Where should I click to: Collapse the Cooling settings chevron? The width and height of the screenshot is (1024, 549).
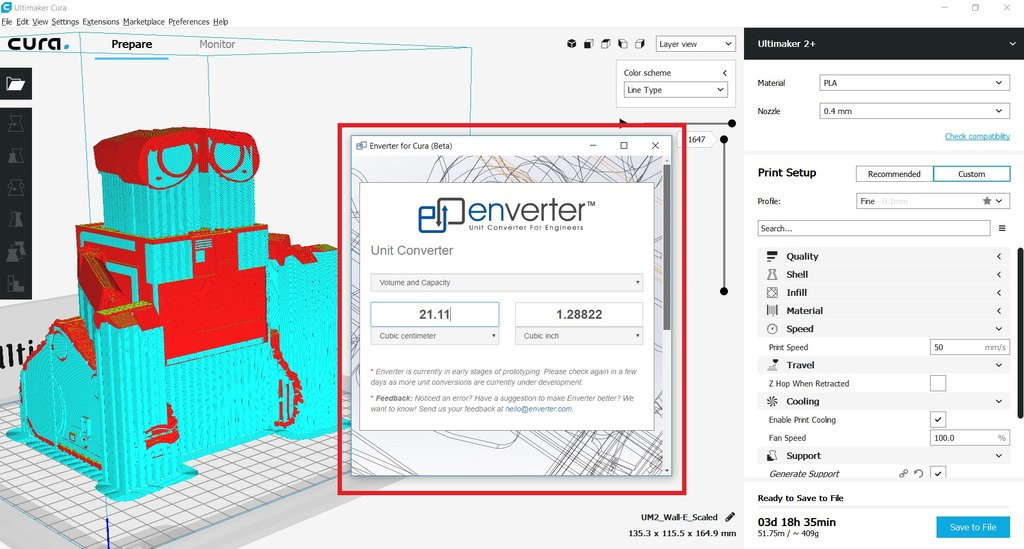click(999, 401)
